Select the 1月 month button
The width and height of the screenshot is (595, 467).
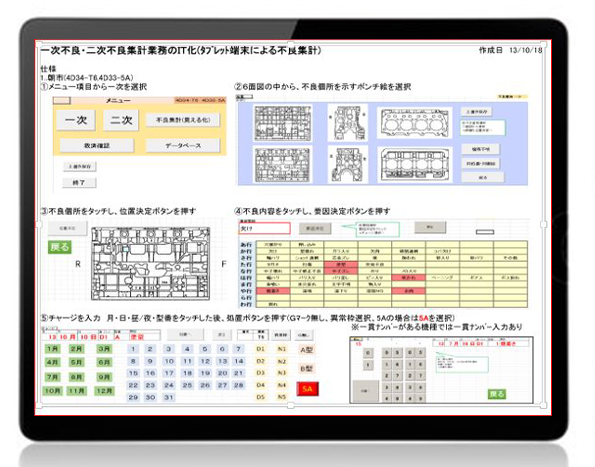52,349
